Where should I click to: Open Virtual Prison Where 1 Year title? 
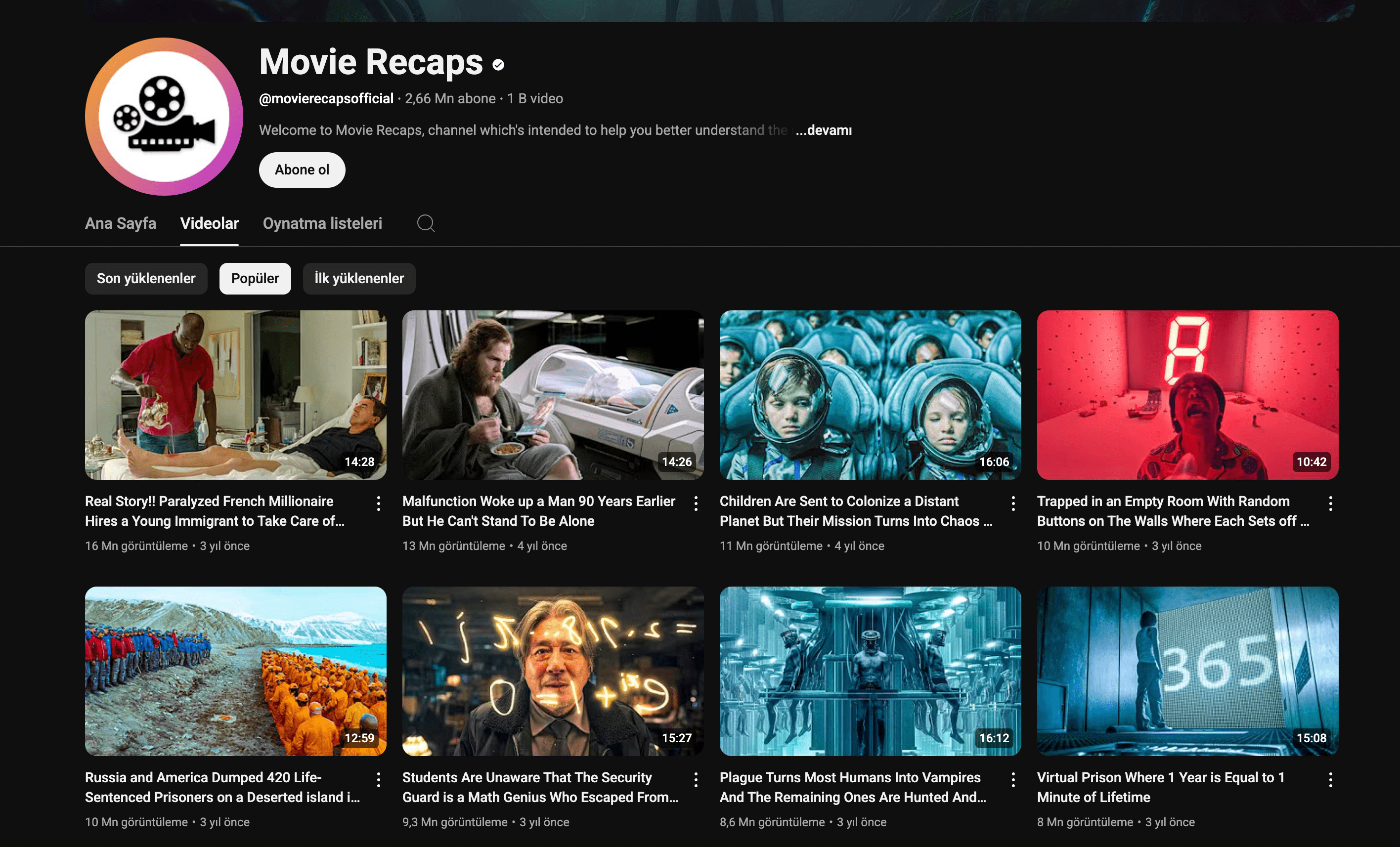[x=1161, y=787]
